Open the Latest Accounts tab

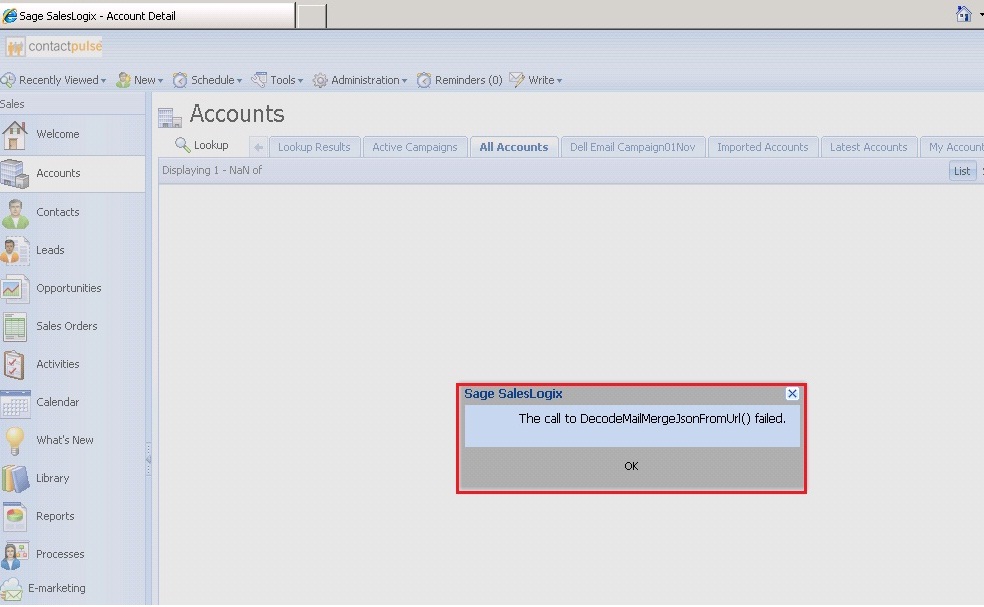[x=869, y=148]
